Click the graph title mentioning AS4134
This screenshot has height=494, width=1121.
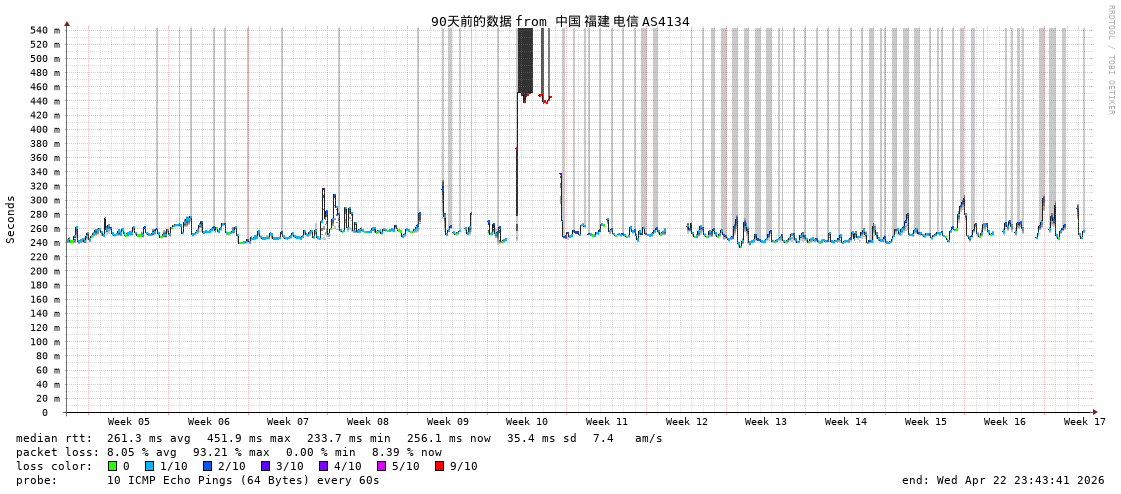[560, 21]
